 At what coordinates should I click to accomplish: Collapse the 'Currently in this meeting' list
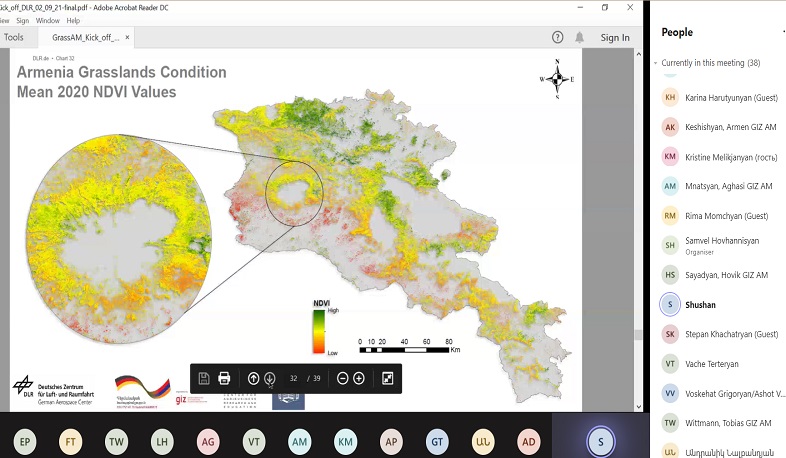click(x=657, y=63)
